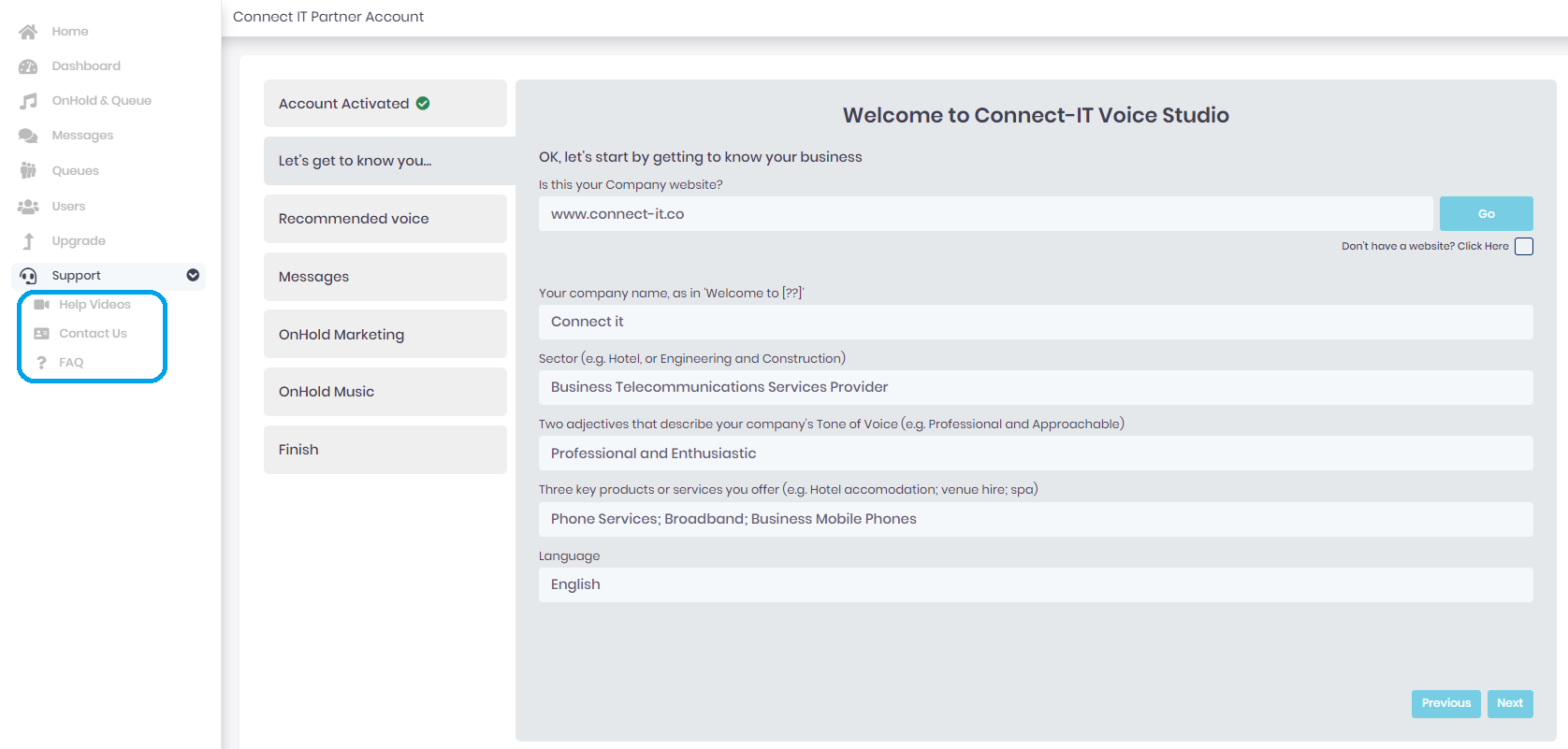This screenshot has width=1568, height=749.
Task: Open Dashboard in the sidebar
Action: click(86, 66)
